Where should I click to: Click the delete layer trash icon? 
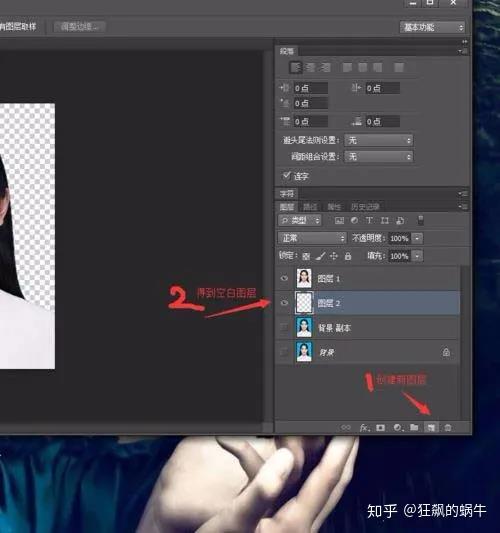448,428
